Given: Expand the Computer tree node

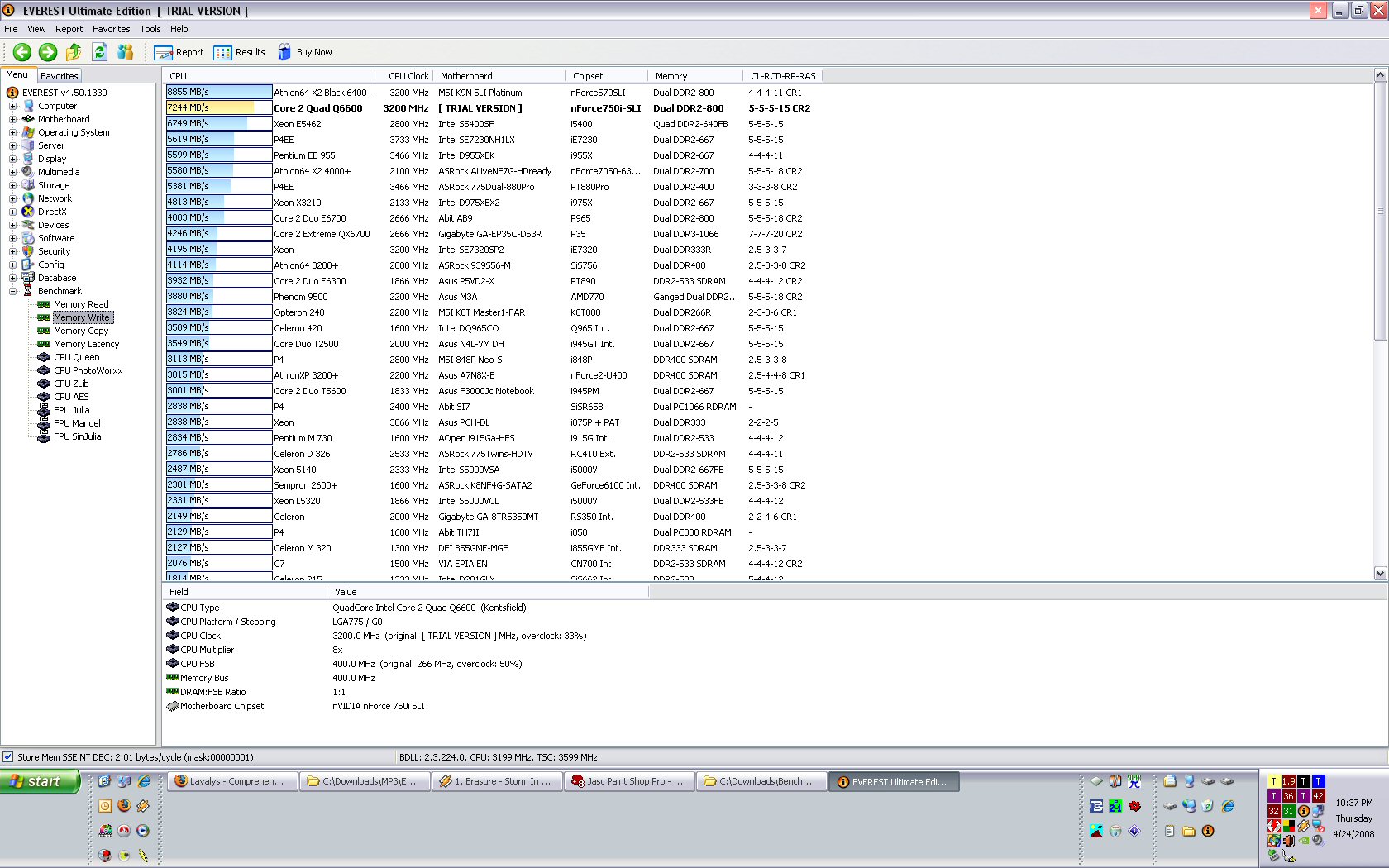Looking at the screenshot, I should click(12, 106).
